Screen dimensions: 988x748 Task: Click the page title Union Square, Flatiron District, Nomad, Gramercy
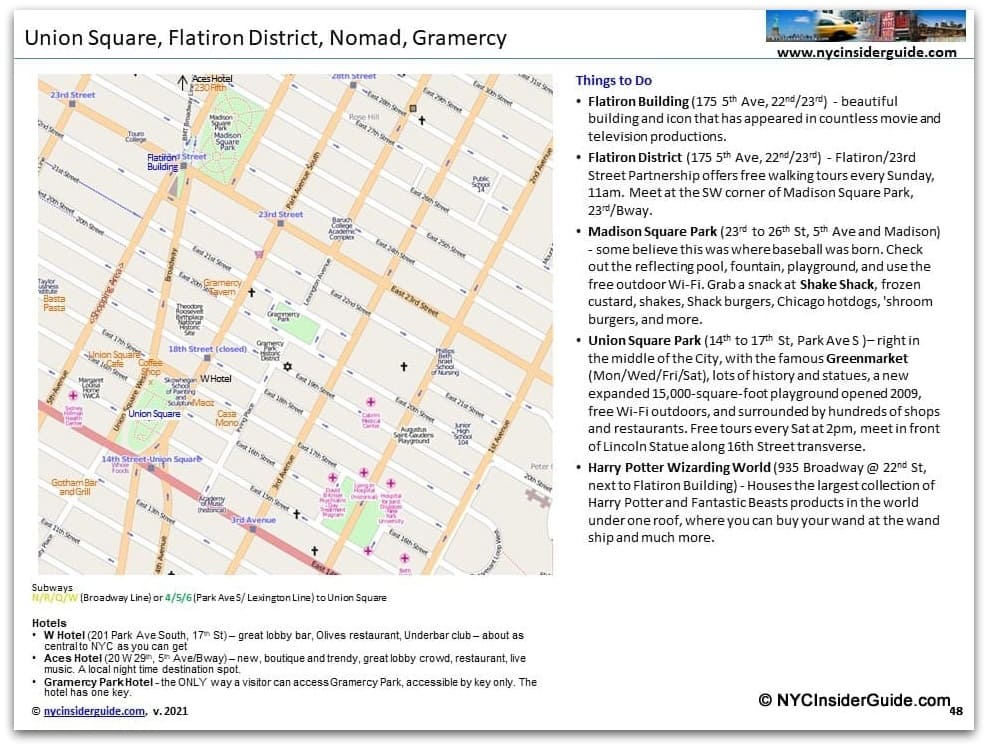(x=265, y=38)
